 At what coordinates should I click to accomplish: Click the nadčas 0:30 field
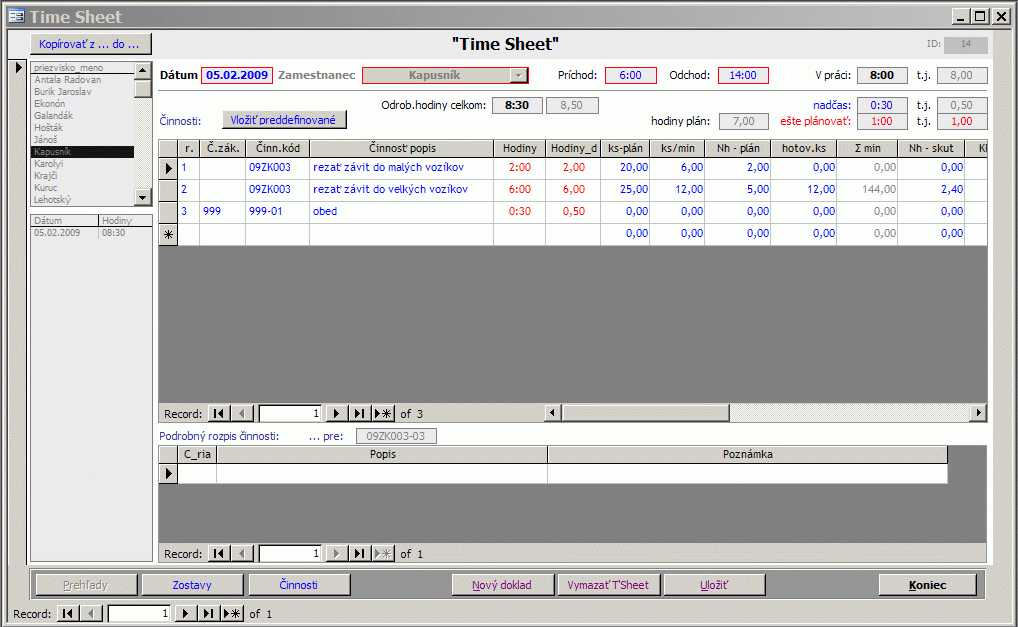(x=882, y=105)
